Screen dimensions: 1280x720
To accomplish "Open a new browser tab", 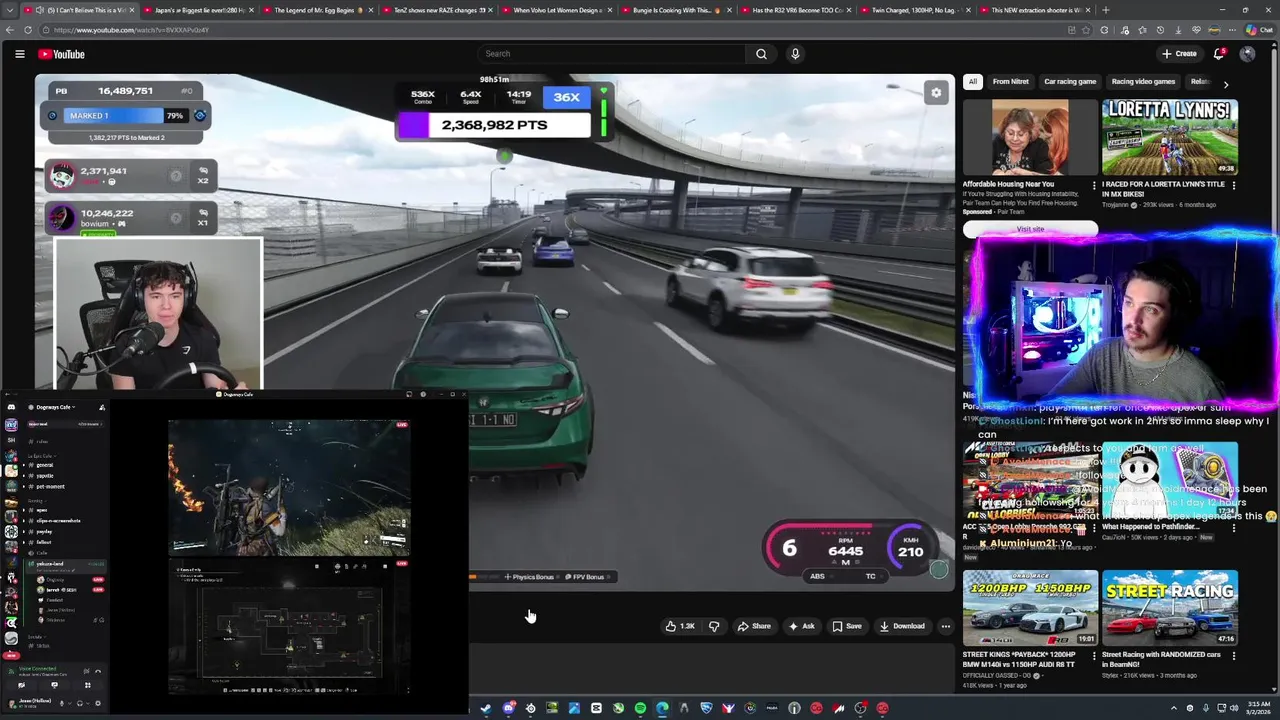I will pos(1105,10).
